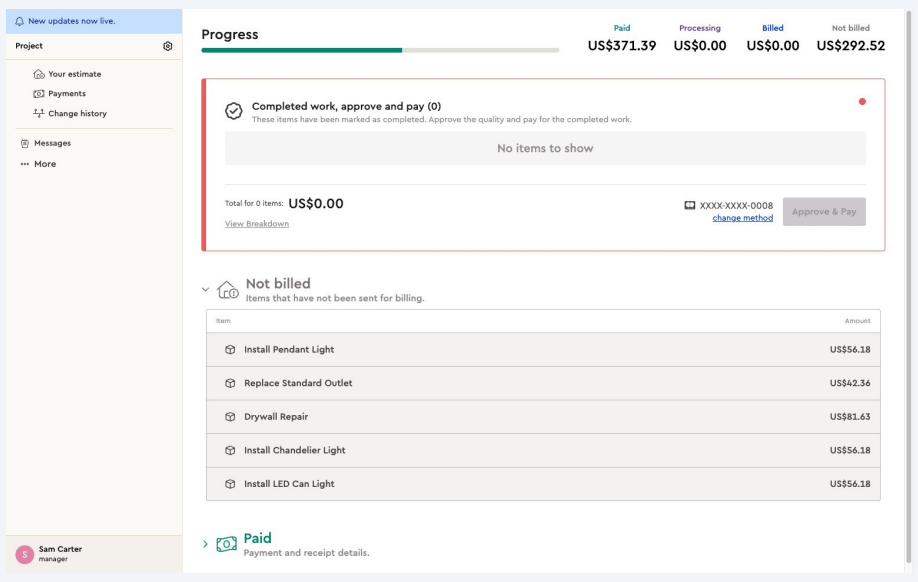This screenshot has height=582, width=918.
Task: Click the checkmark circle icon for completed work
Action: click(x=233, y=111)
